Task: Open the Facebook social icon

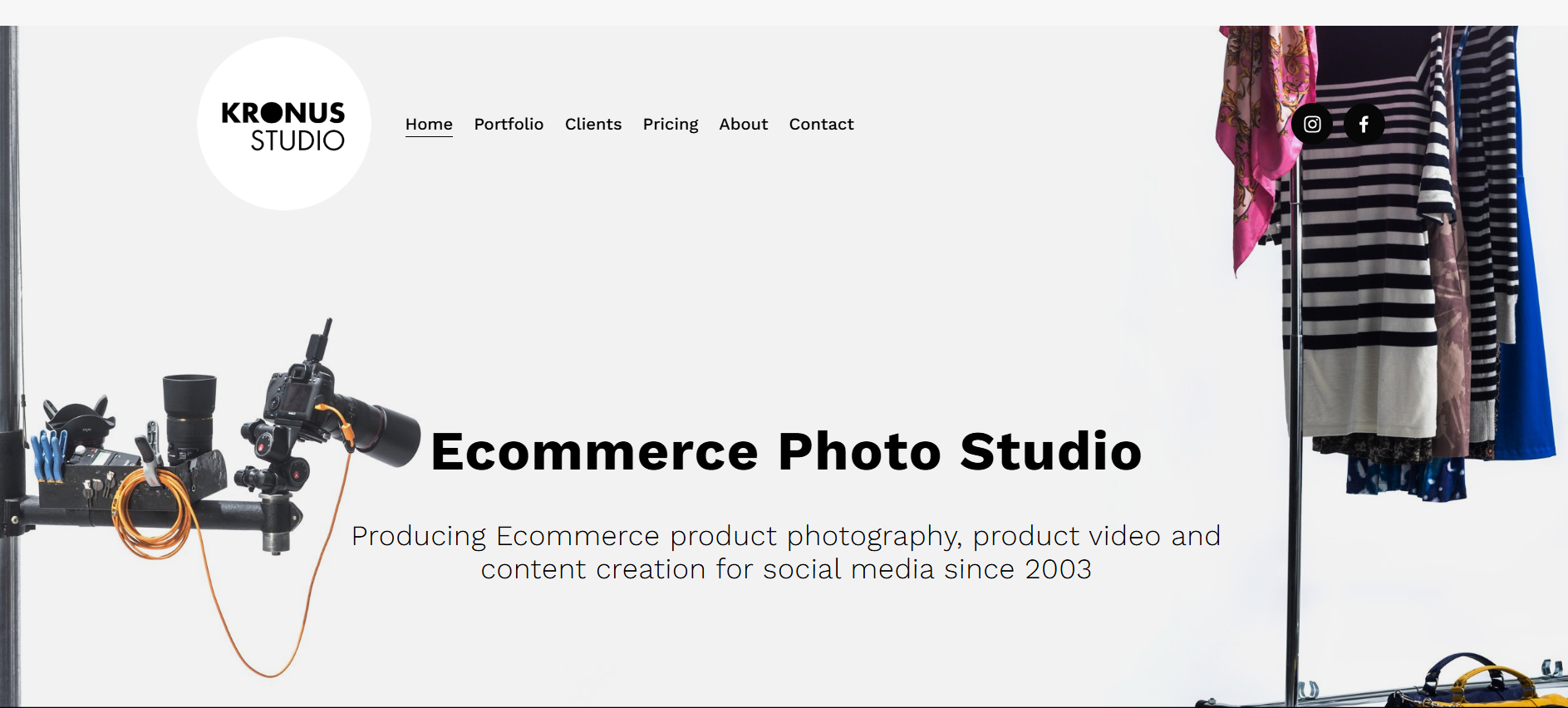Action: coord(1364,125)
